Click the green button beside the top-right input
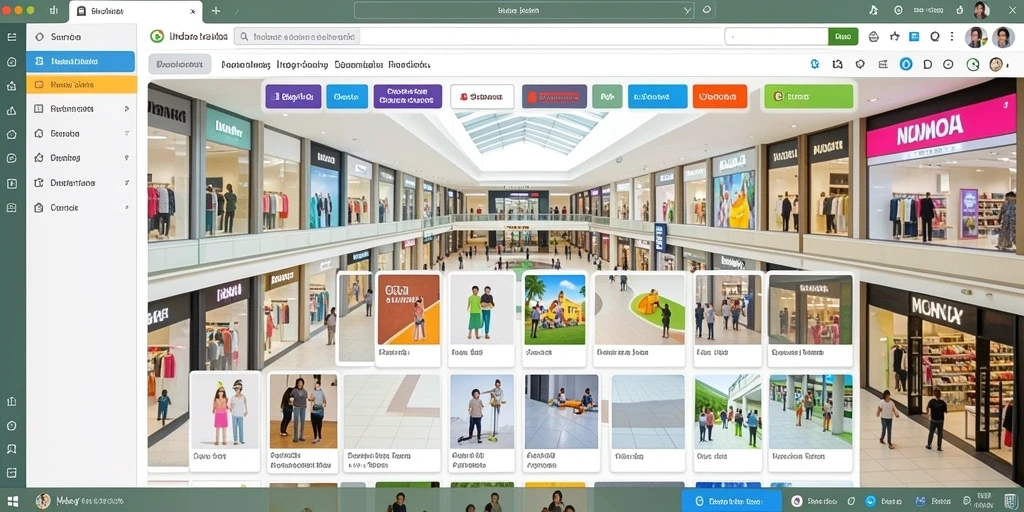The image size is (1024, 512). click(843, 37)
